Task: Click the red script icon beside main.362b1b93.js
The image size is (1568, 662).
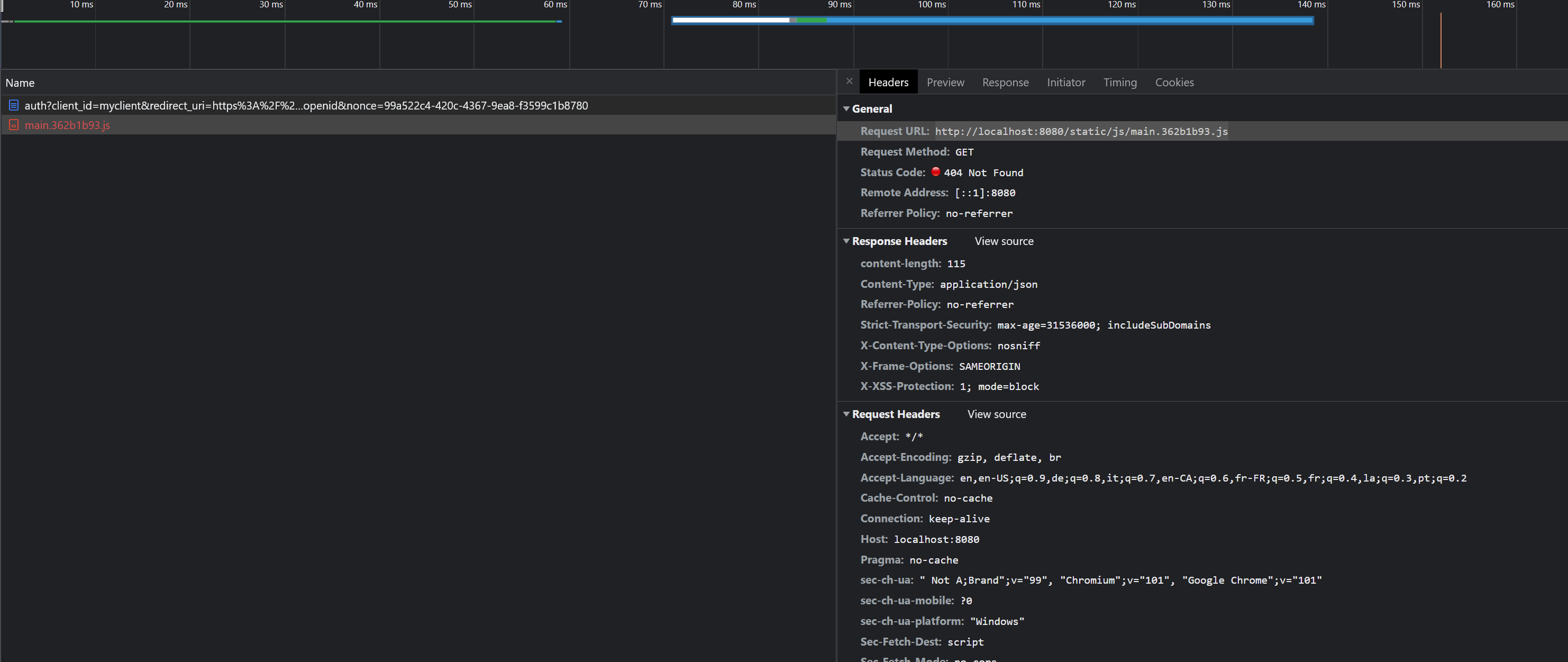Action: coord(14,125)
